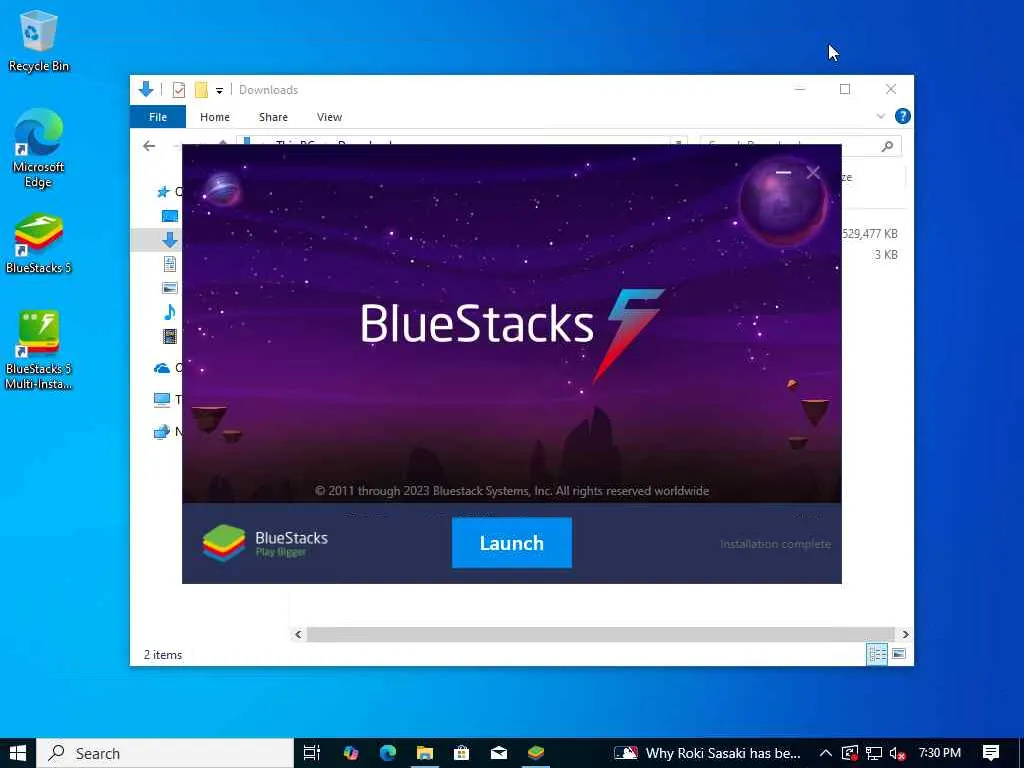Screen dimensions: 1024x768
Task: Open the notification center icon
Action: 991,753
